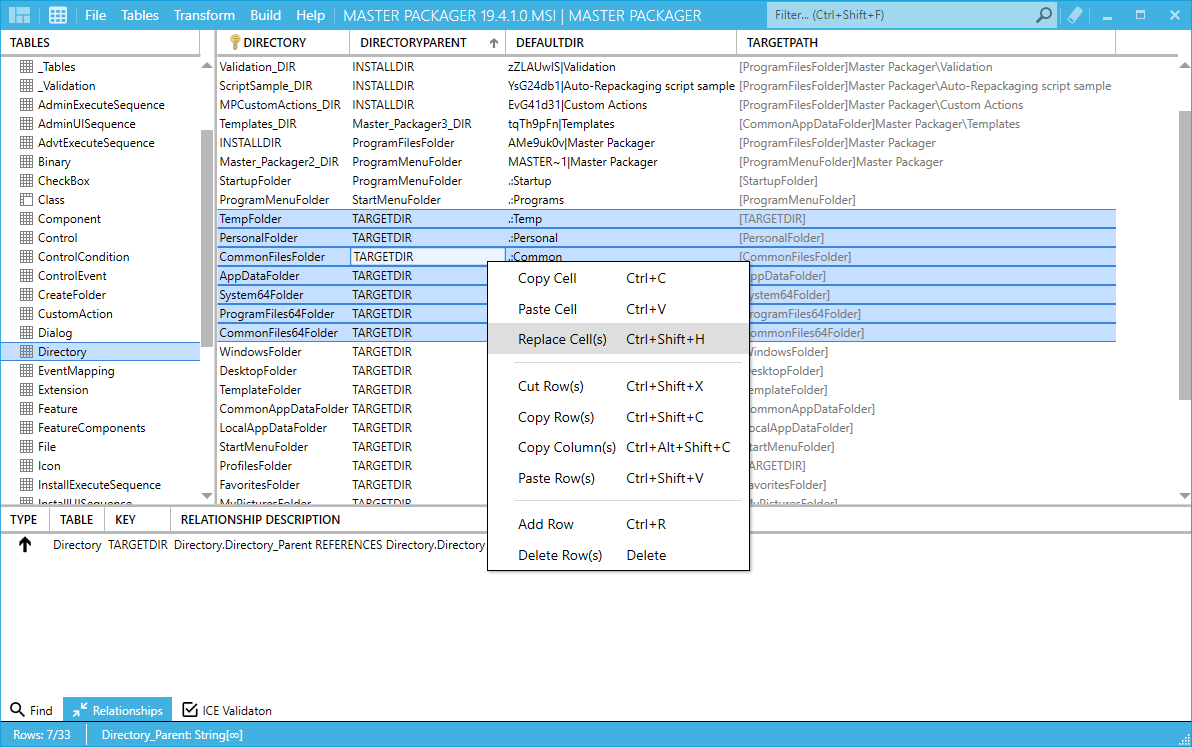Switch to the Relationships tab
The width and height of the screenshot is (1192, 747).
(x=118, y=711)
